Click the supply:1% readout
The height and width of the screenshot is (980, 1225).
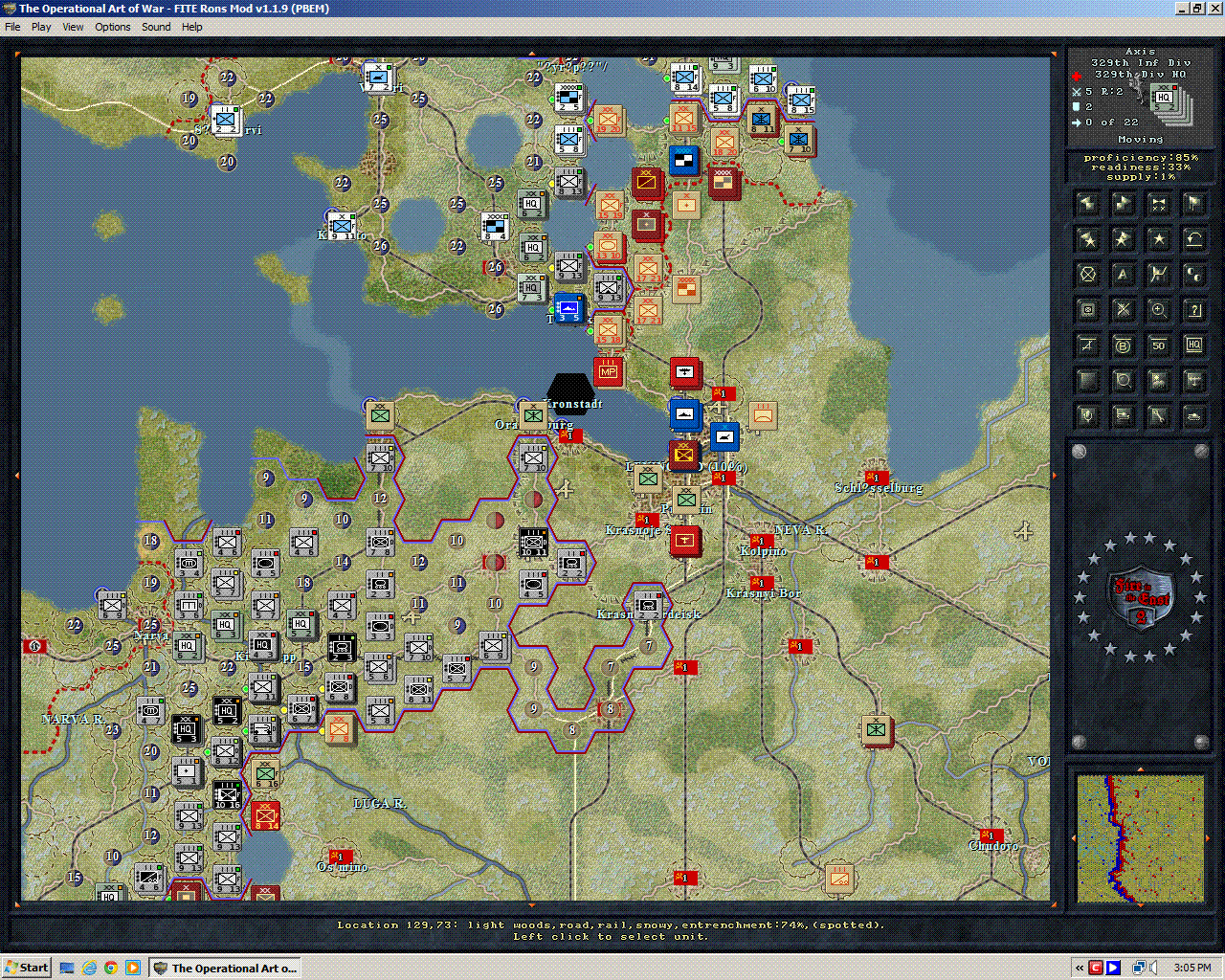[x=1141, y=177]
